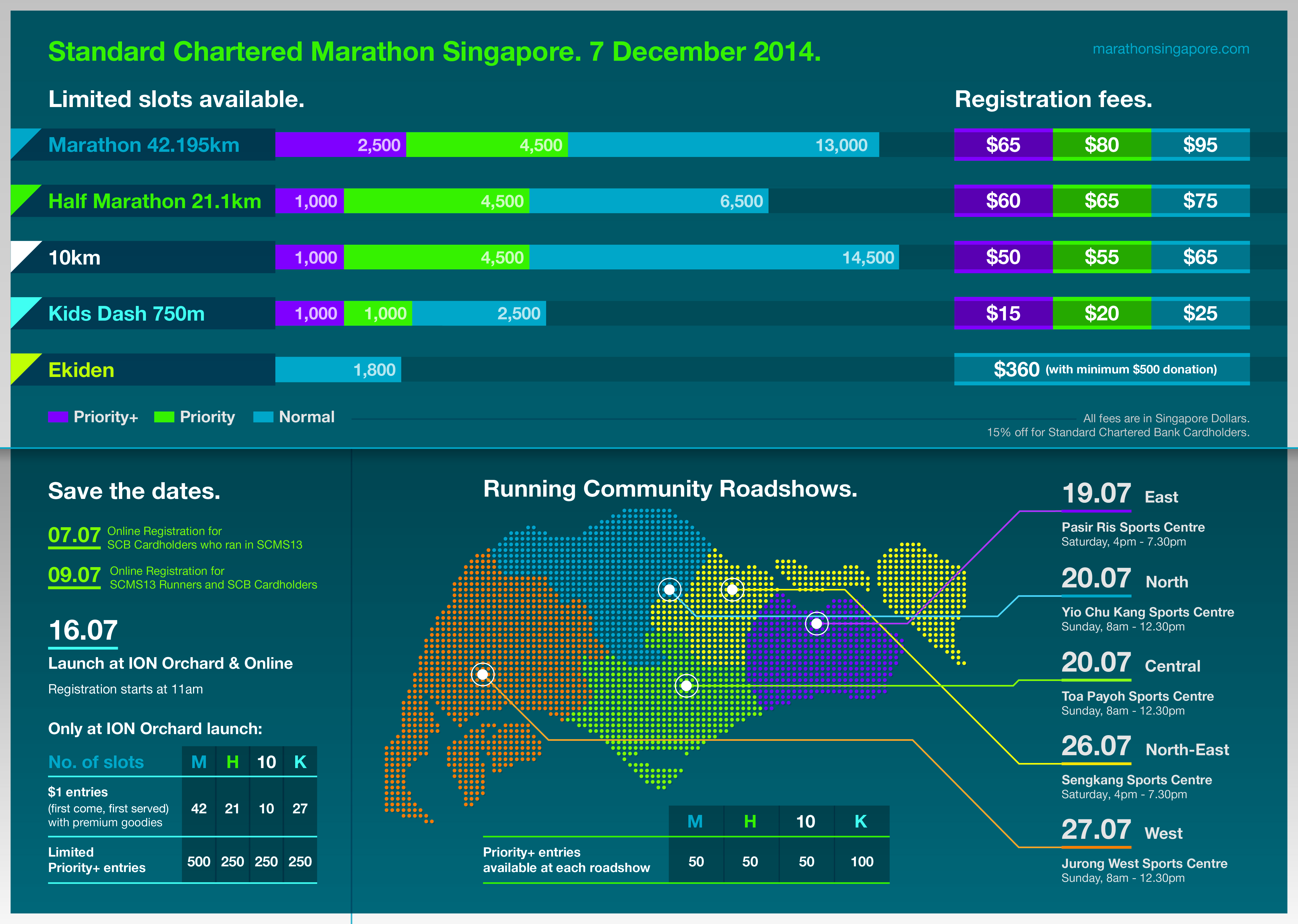Click Yio Chu Kang Sports Centre venue
The height and width of the screenshot is (924, 1298).
(x=1148, y=612)
